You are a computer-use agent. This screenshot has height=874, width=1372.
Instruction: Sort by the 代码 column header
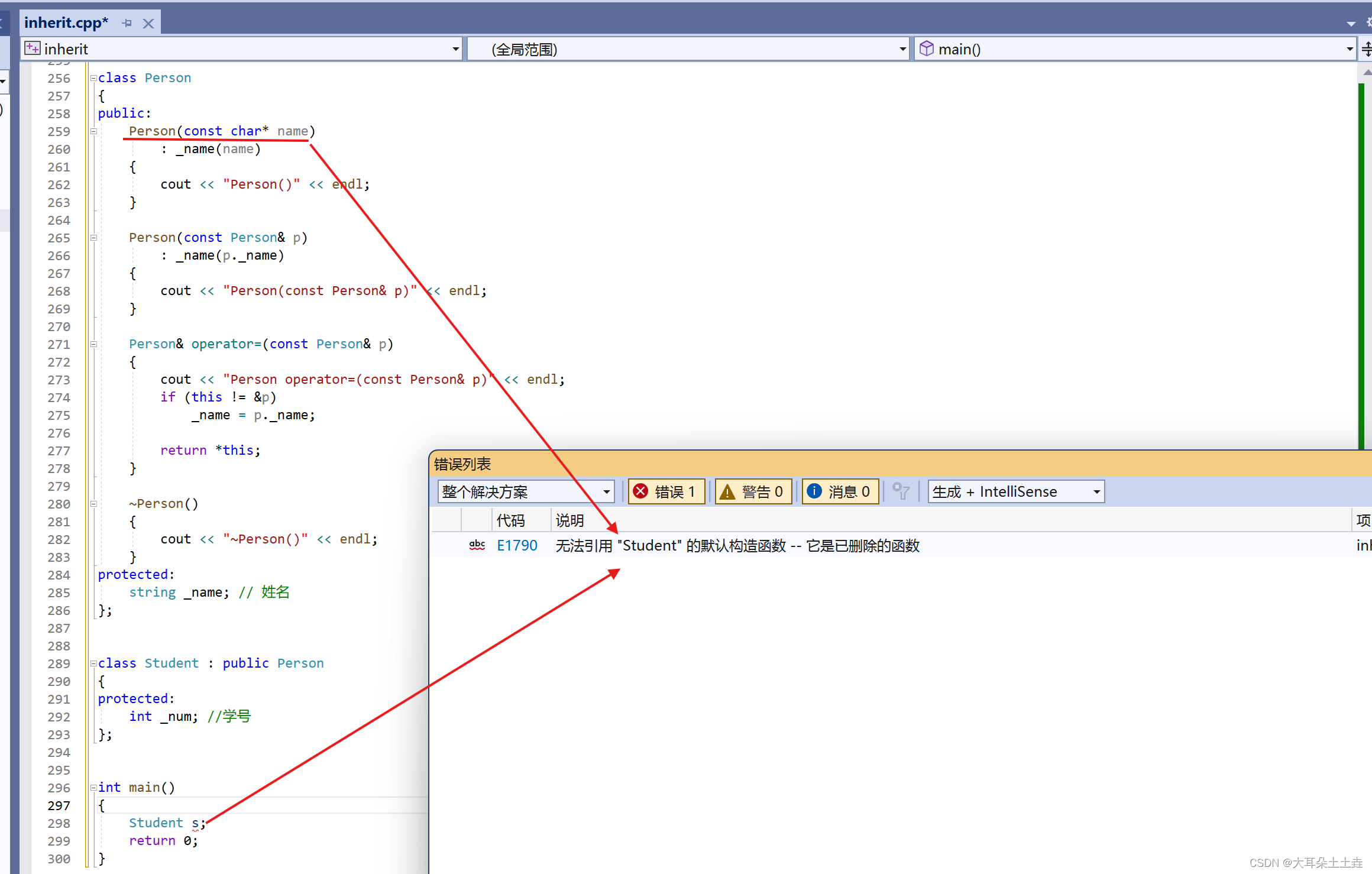pos(521,520)
